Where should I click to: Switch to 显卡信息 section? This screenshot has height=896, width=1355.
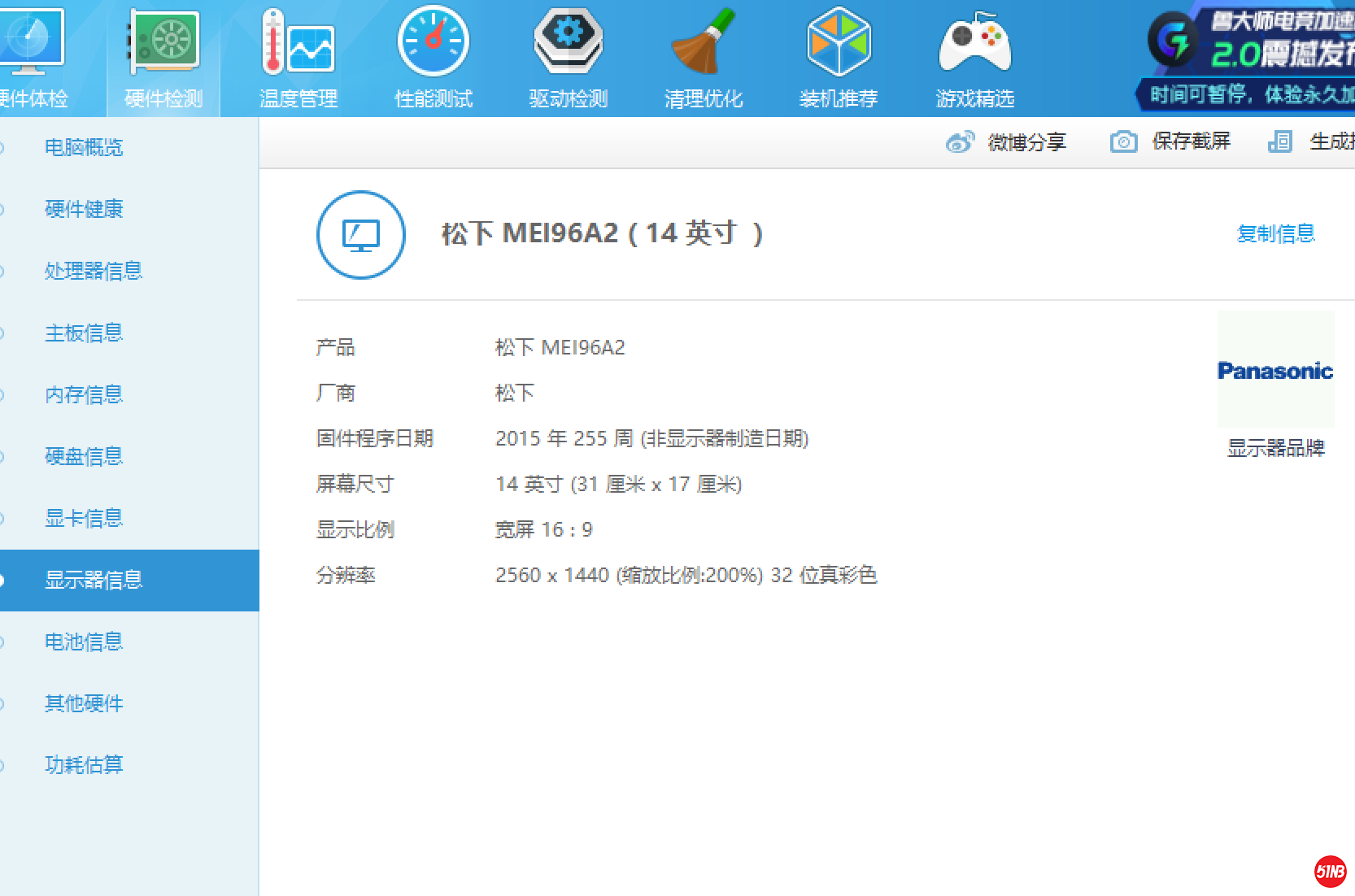coord(84,518)
